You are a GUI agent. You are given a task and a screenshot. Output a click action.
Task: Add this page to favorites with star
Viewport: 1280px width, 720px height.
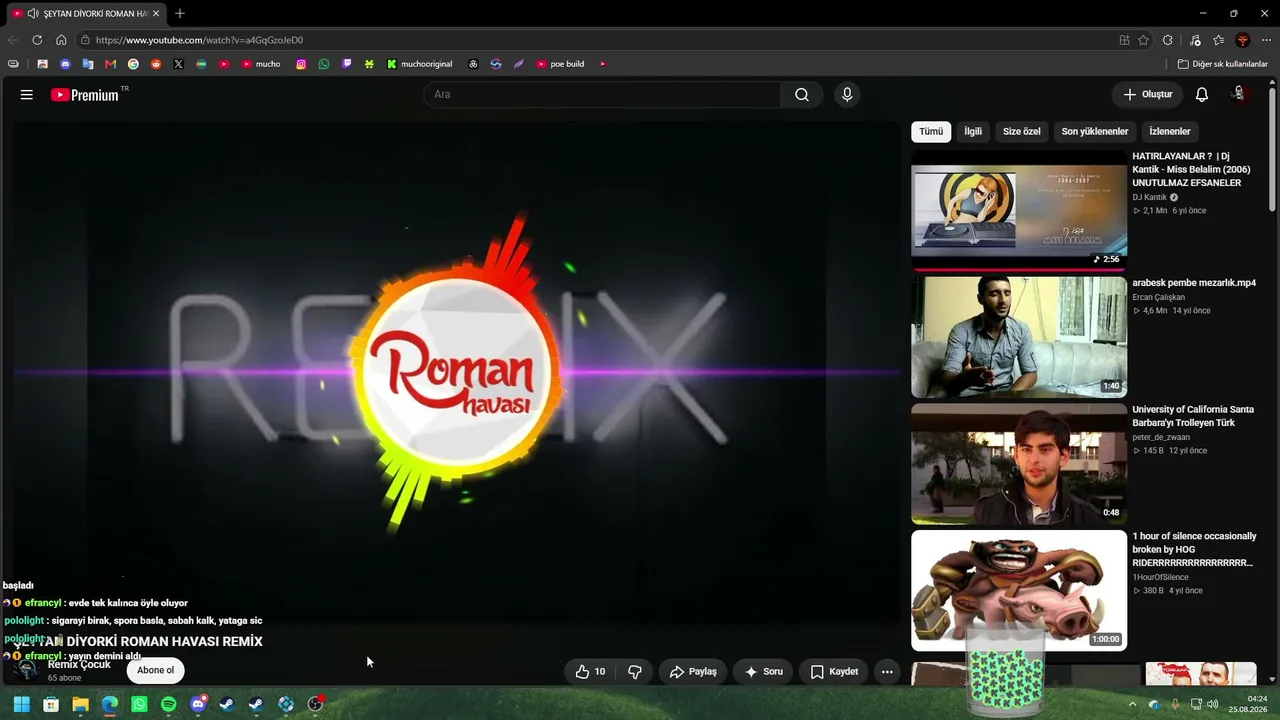coord(1143,40)
